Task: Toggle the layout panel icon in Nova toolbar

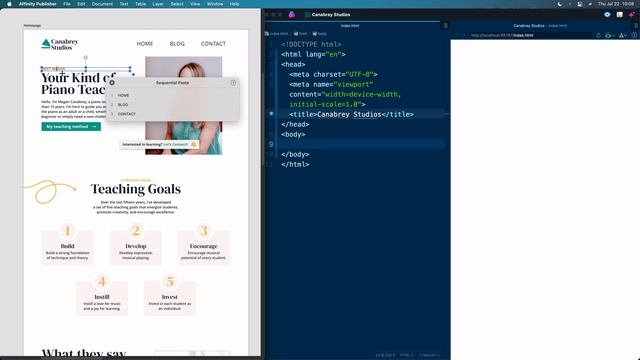Action: [620, 15]
